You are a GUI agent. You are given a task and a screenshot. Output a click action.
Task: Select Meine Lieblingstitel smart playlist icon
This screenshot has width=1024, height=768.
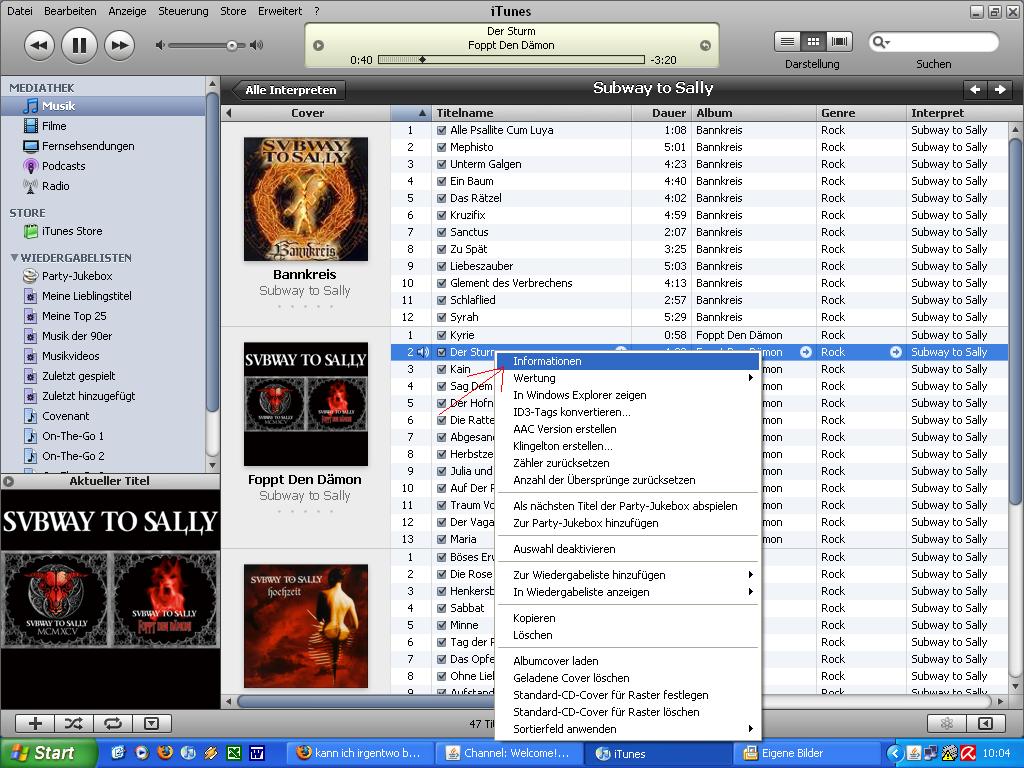[x=30, y=296]
